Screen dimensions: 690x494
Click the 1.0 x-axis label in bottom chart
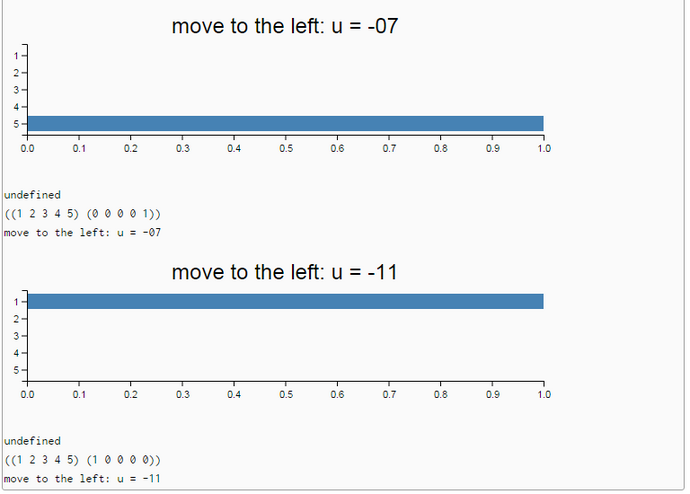coord(544,394)
